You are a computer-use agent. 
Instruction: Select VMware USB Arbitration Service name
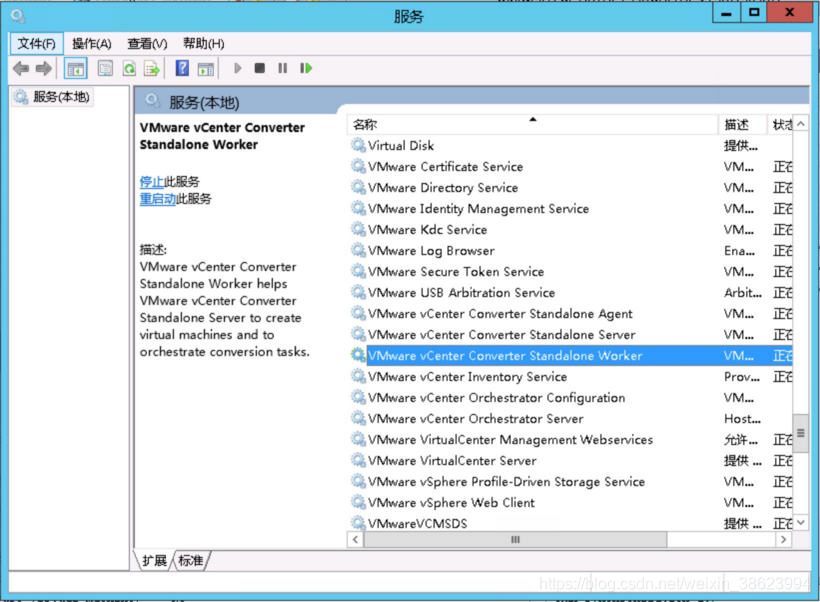(x=461, y=292)
